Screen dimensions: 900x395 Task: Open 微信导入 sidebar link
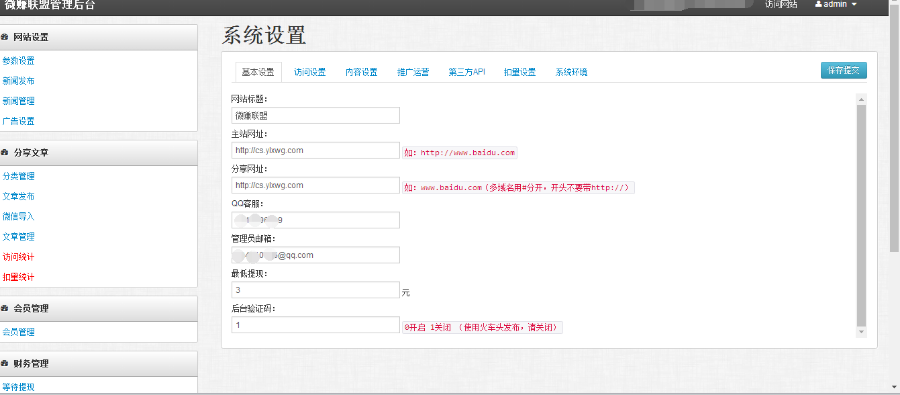pos(18,216)
